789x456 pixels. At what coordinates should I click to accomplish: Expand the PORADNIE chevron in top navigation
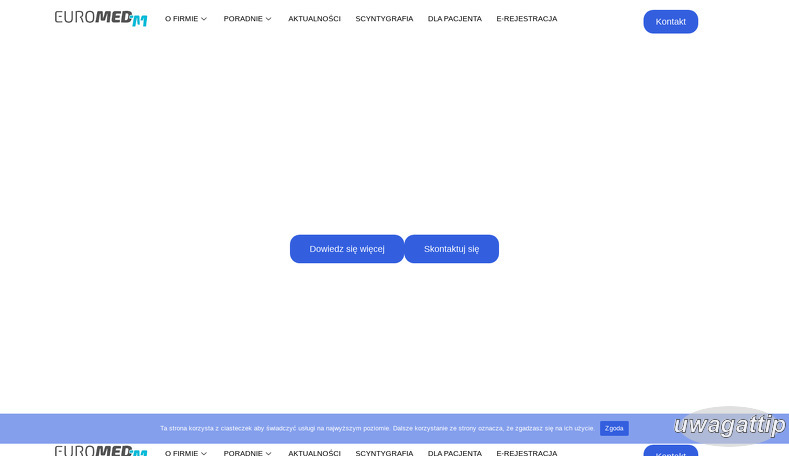(x=268, y=19)
